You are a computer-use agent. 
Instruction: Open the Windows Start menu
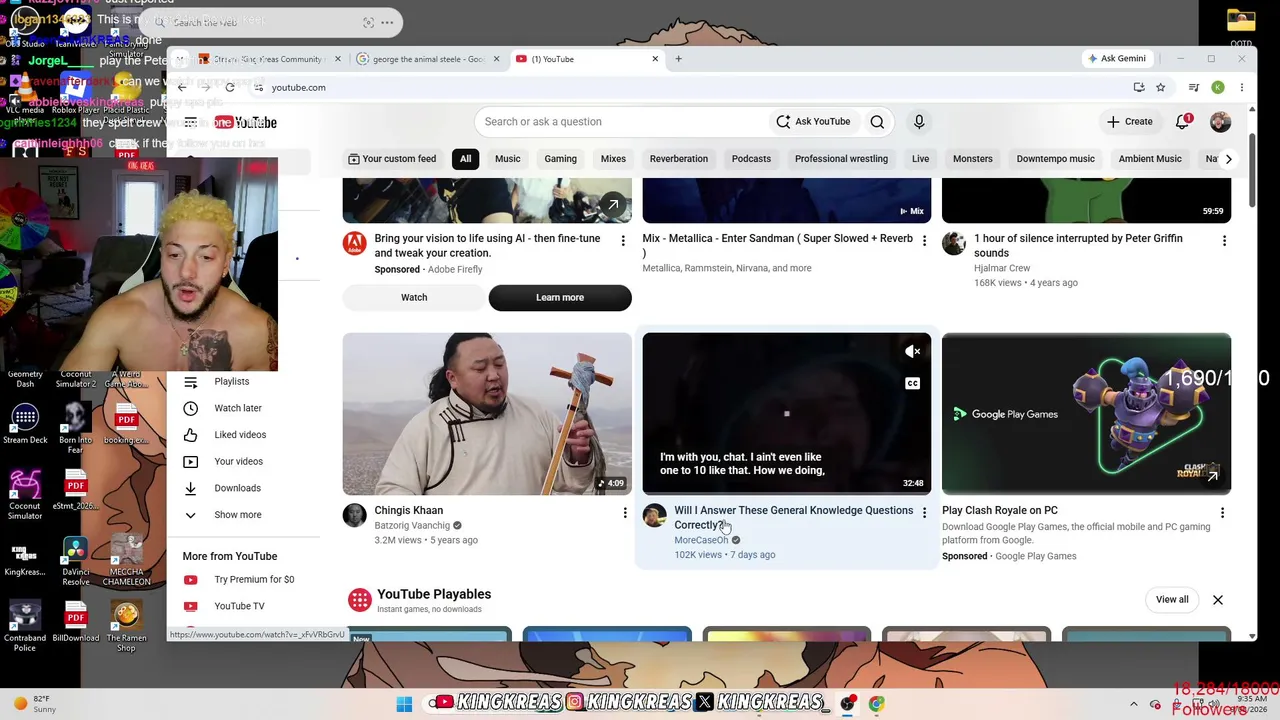pos(404,704)
